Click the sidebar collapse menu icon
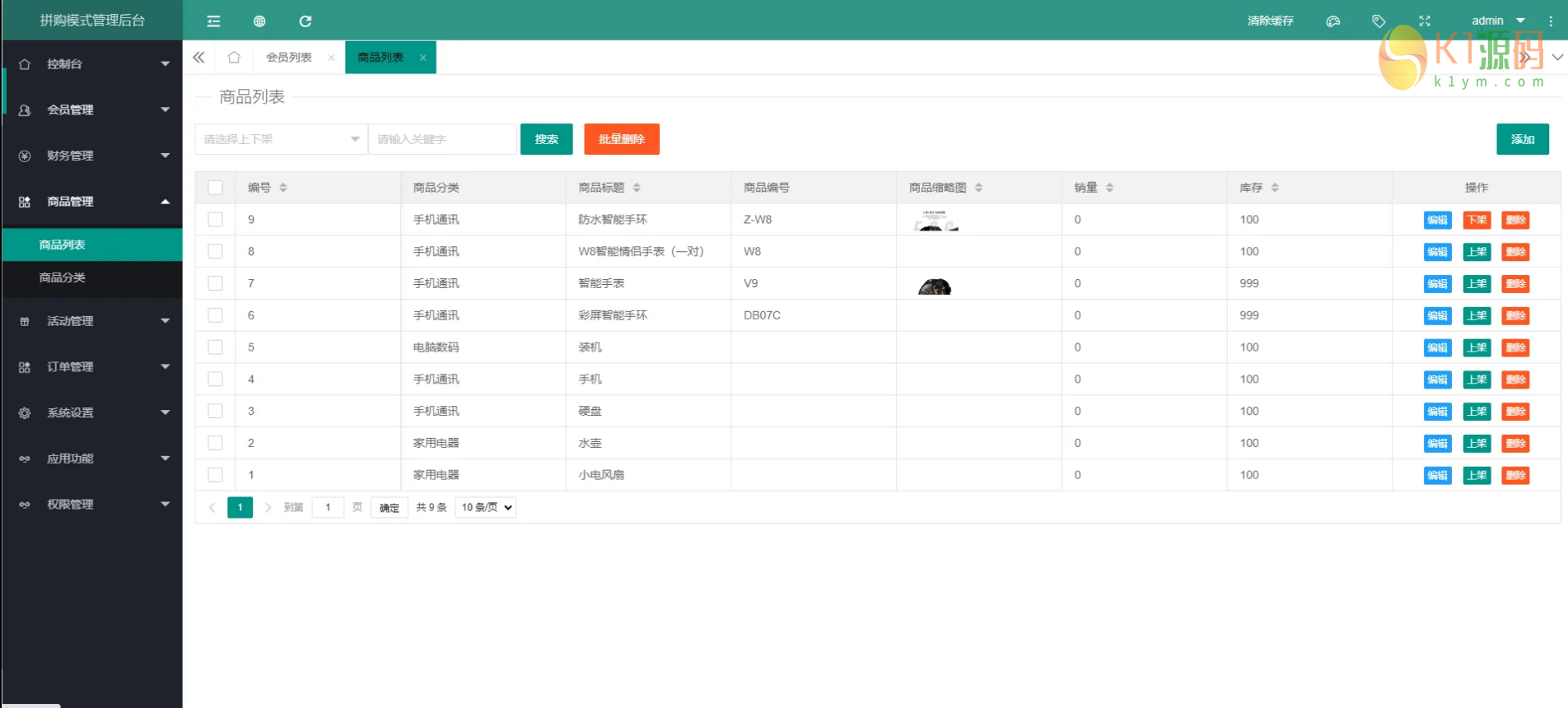Viewport: 1568px width, 708px height. click(x=213, y=21)
